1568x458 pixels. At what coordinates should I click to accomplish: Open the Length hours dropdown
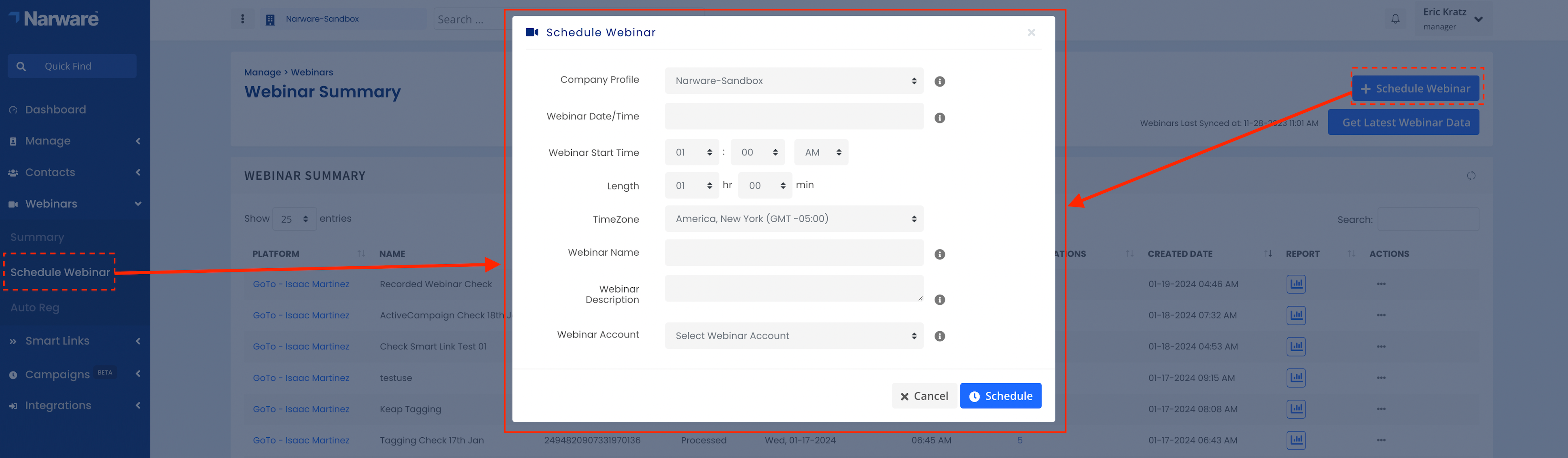point(692,186)
